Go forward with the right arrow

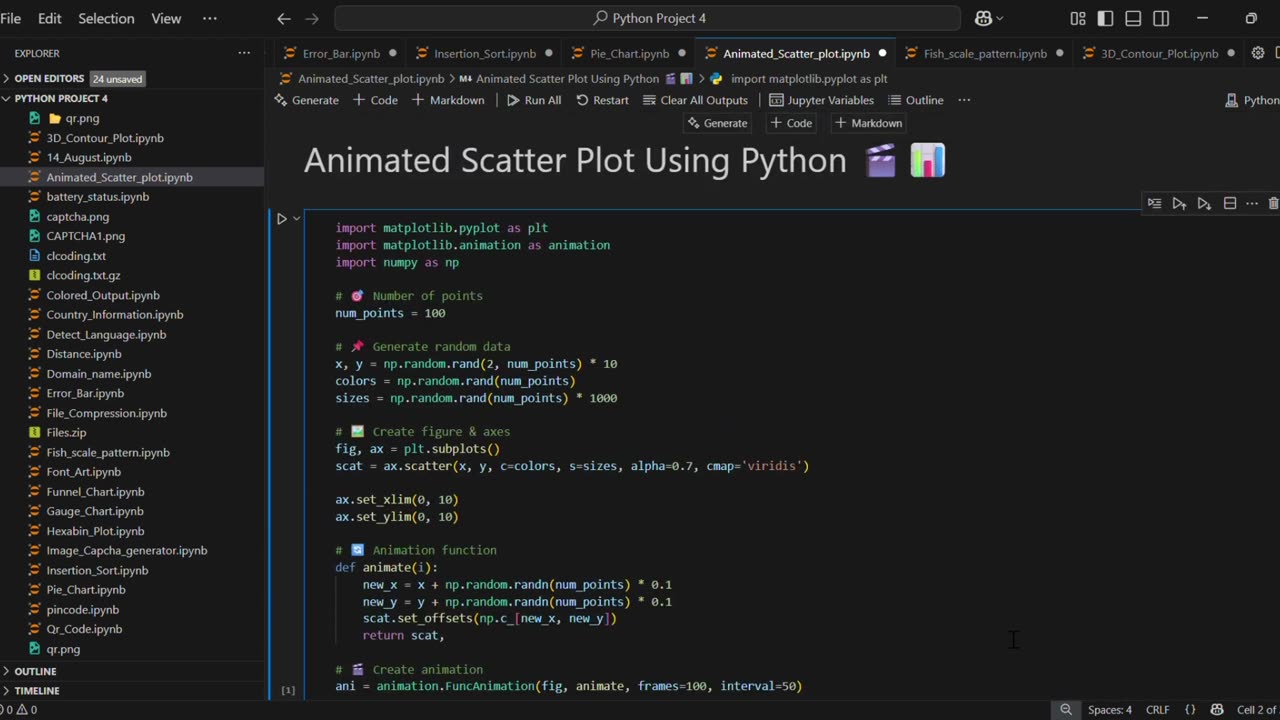coord(312,18)
